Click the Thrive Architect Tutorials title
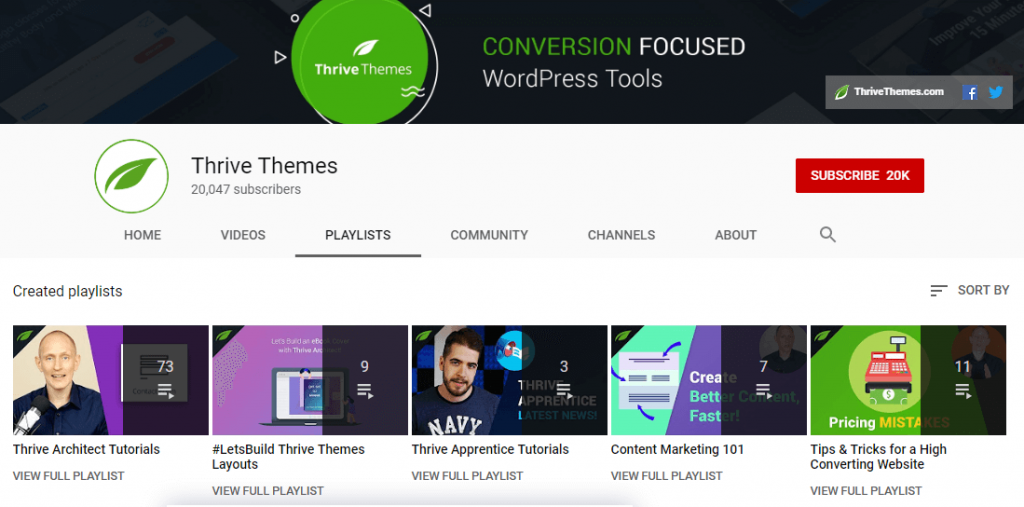Screen dimensions: 1024x507 tap(86, 450)
